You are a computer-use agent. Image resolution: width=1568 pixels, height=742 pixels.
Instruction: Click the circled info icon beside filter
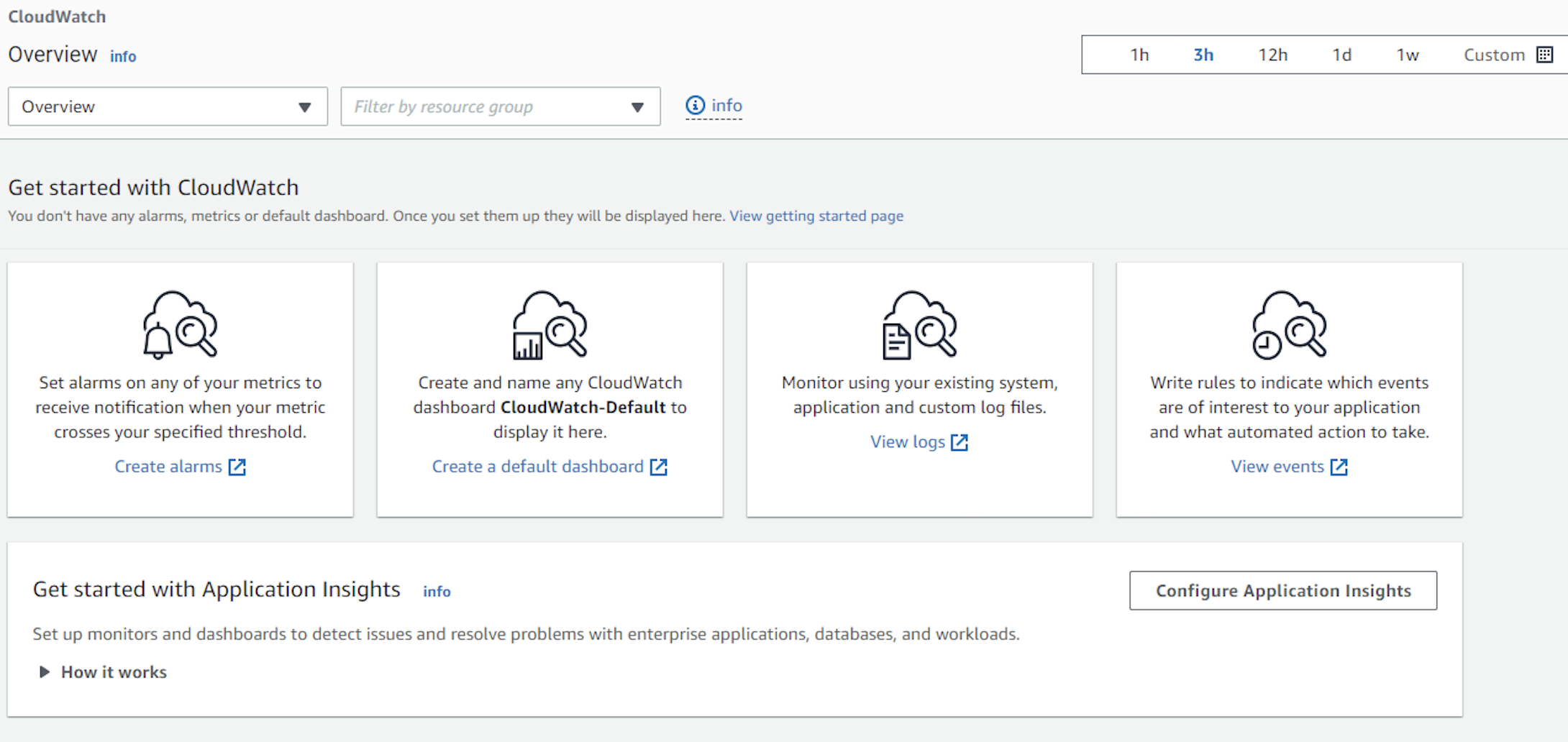pyautogui.click(x=695, y=106)
